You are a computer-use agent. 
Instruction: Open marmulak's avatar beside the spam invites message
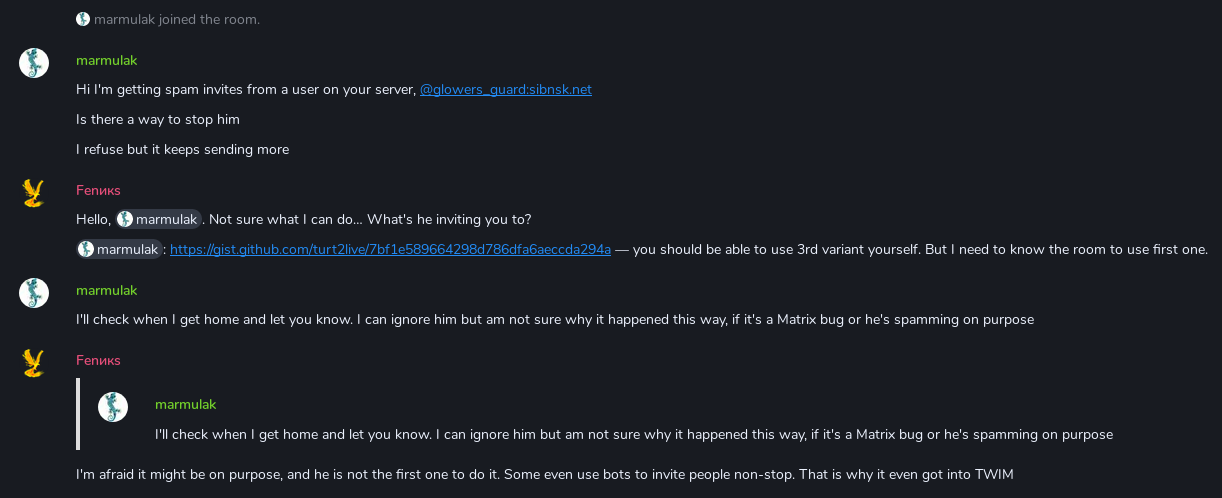[x=34, y=63]
